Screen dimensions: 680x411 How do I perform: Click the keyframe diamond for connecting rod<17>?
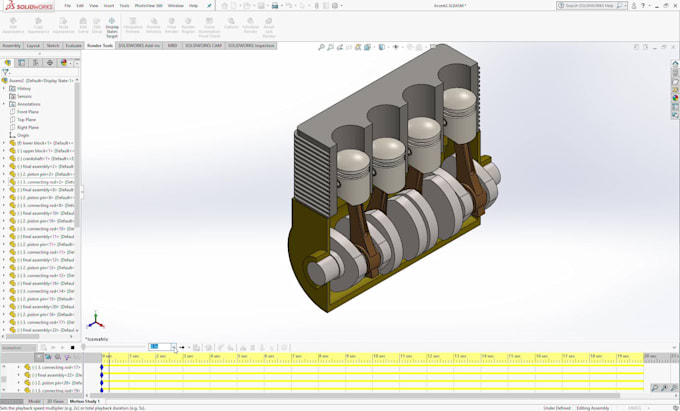102,367
